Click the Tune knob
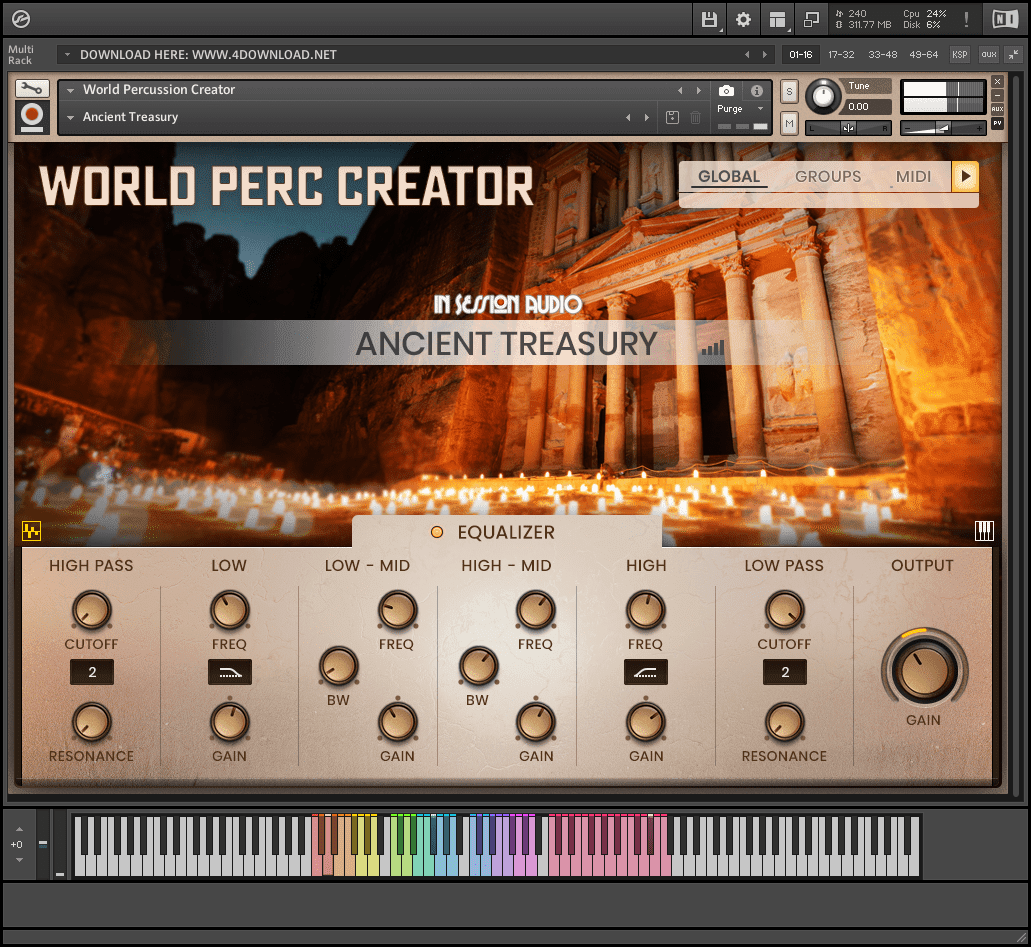This screenshot has height=947, width=1031. pos(823,97)
